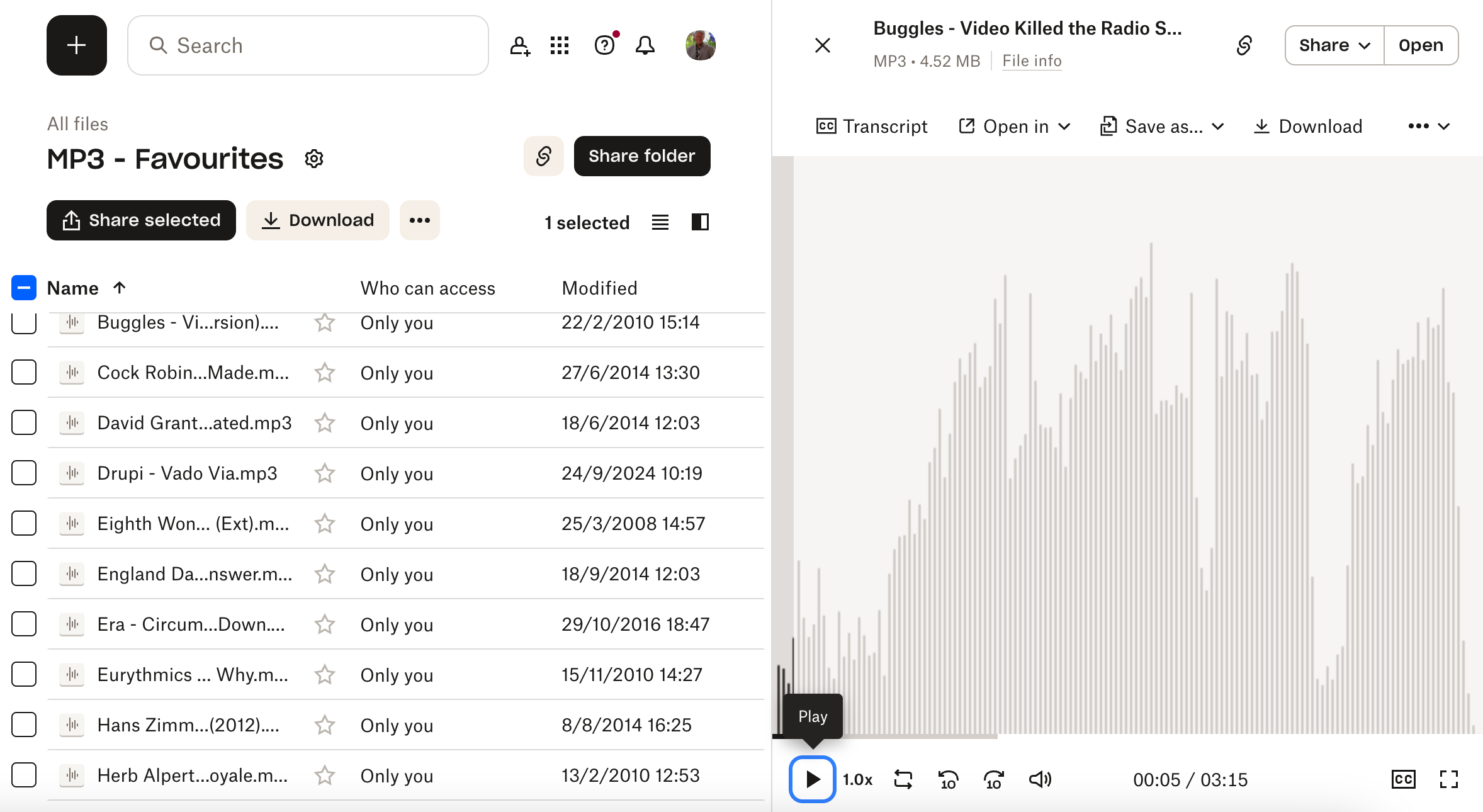Screen dimensions: 1483x812
Task: Star the Drupi - Vado Via.mp3 file
Action: [325, 473]
